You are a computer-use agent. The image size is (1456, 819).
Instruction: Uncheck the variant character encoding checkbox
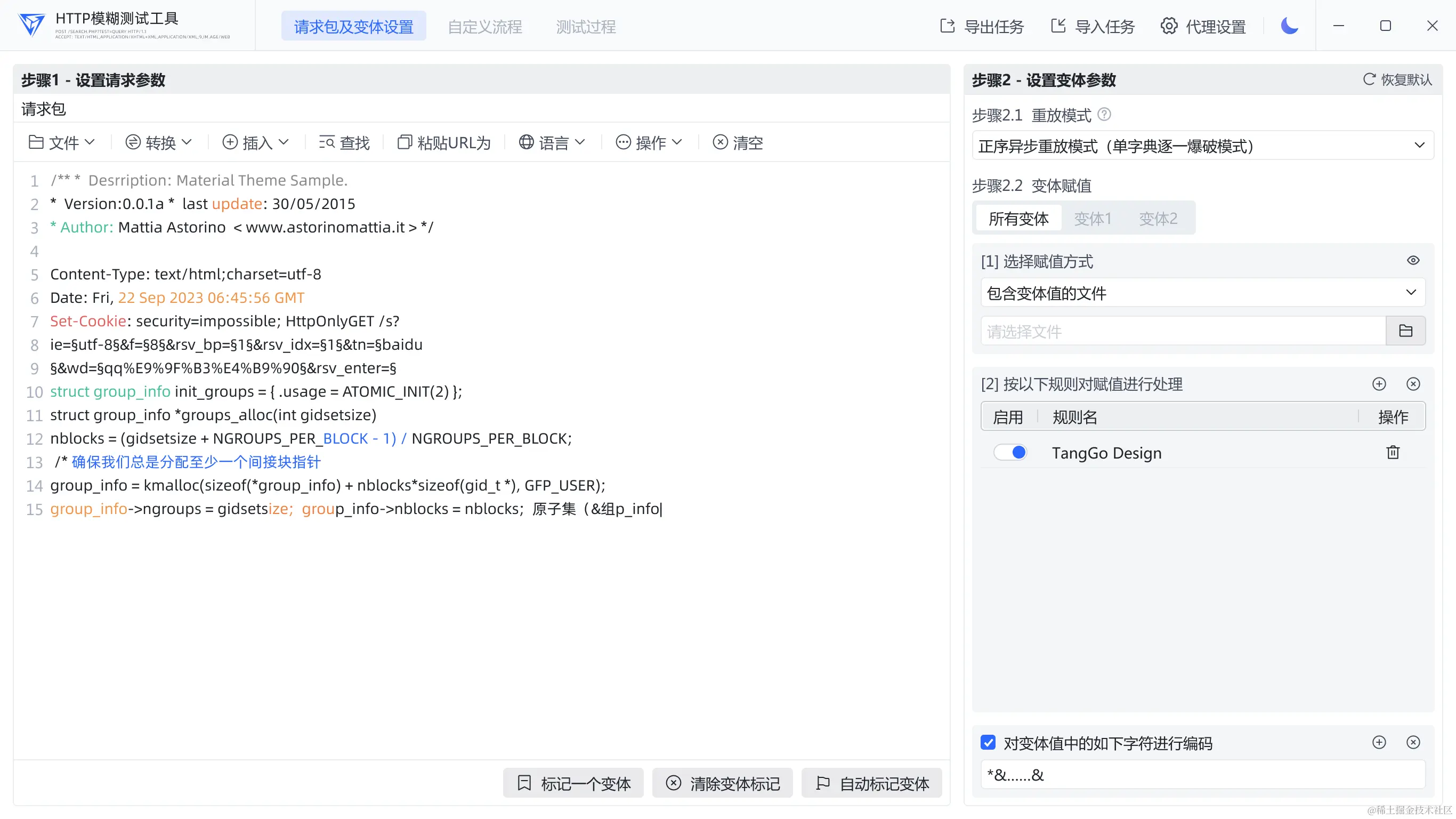(988, 743)
